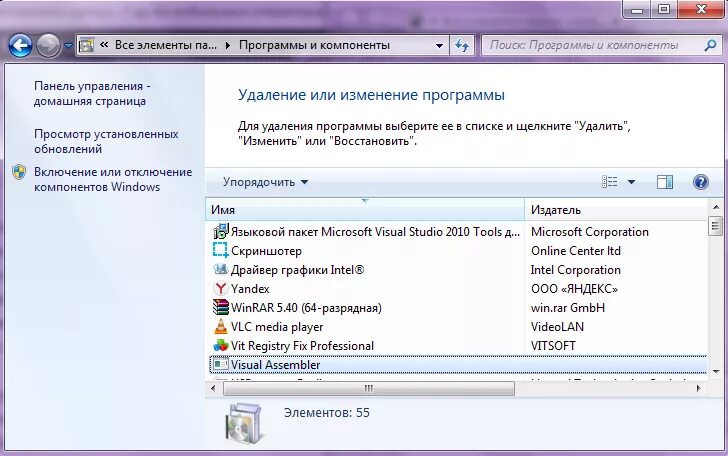Change view with the list view icon
Viewport: 728px width, 456px height.
pos(610,182)
